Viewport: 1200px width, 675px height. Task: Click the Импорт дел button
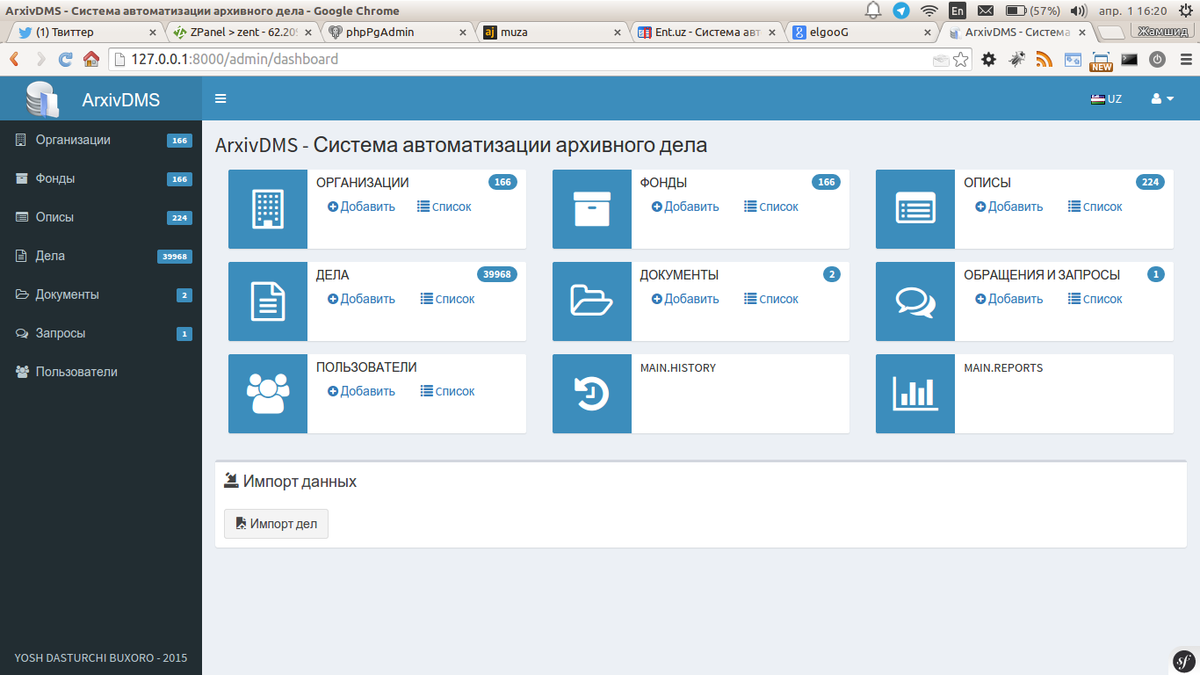click(x=276, y=523)
